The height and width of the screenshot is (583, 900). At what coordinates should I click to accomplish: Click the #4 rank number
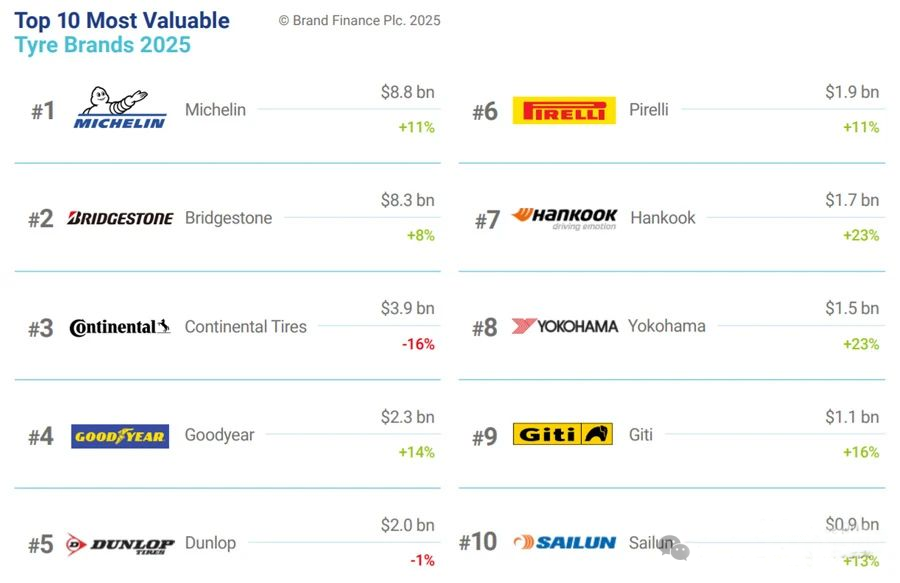click(41, 437)
